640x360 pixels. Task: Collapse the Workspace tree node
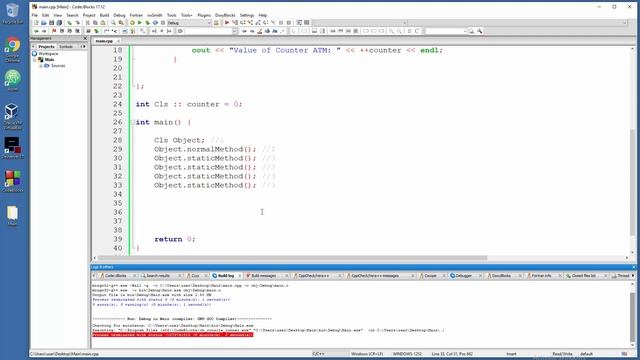point(34,53)
